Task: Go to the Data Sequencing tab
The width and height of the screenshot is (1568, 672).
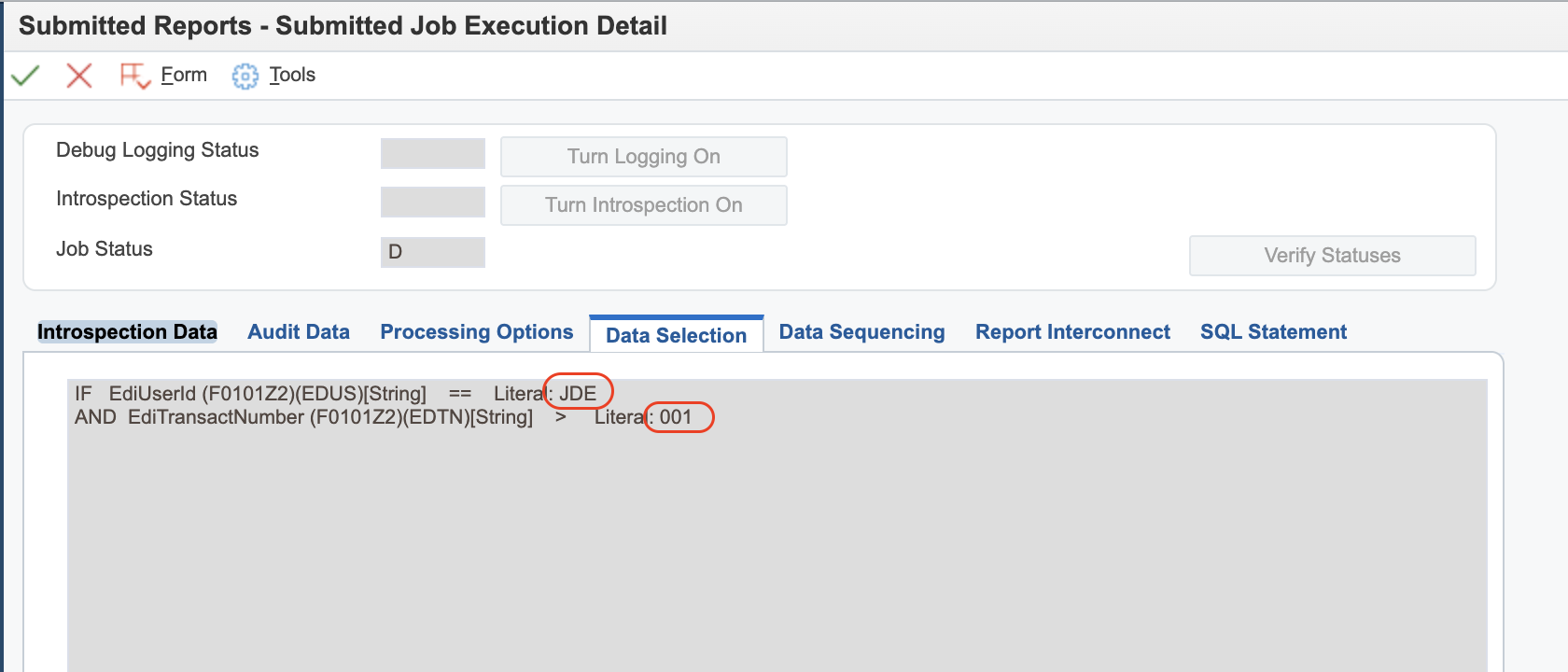Action: (861, 332)
